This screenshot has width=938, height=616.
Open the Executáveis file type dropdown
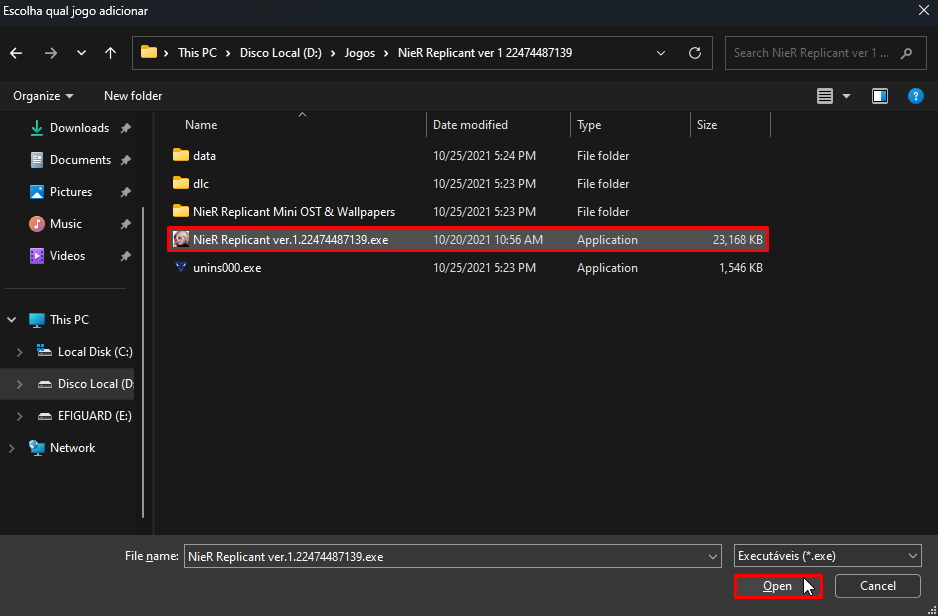pyautogui.click(x=826, y=556)
